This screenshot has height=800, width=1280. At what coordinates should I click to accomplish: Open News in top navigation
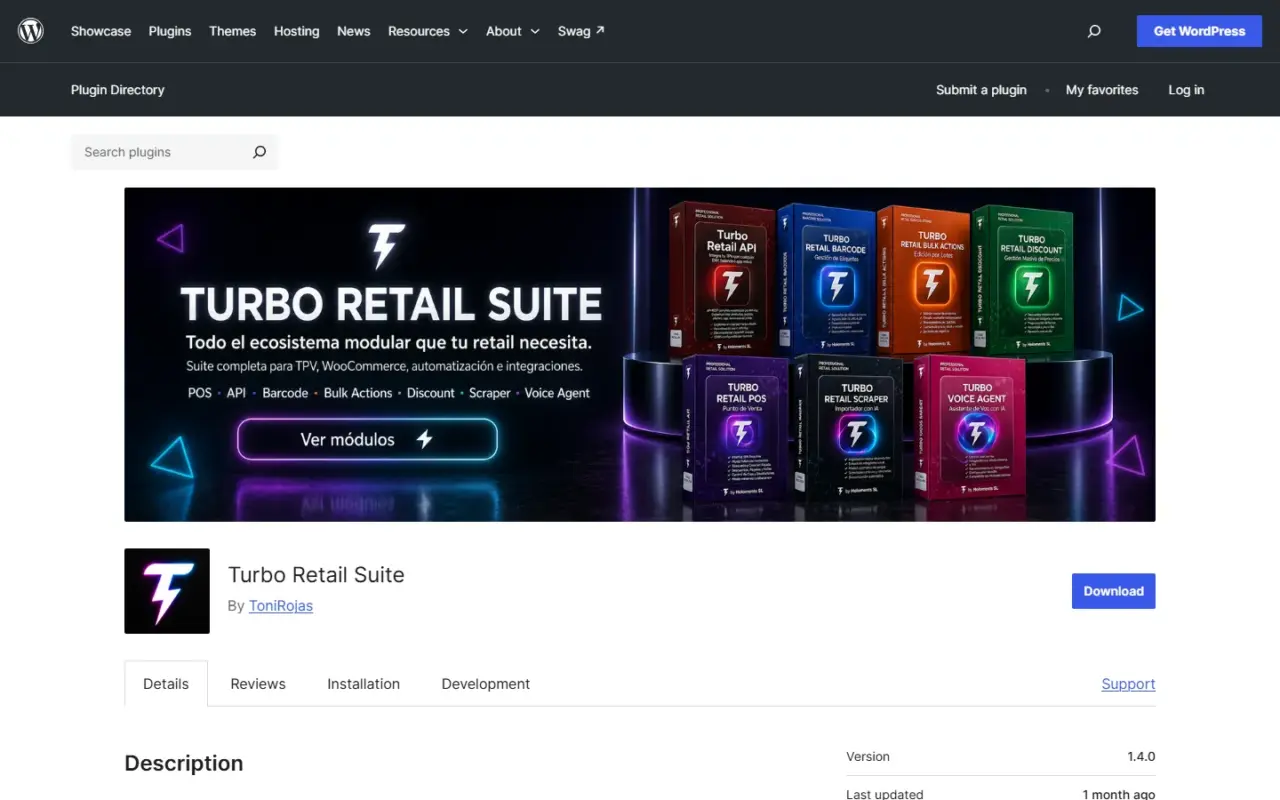click(x=354, y=31)
